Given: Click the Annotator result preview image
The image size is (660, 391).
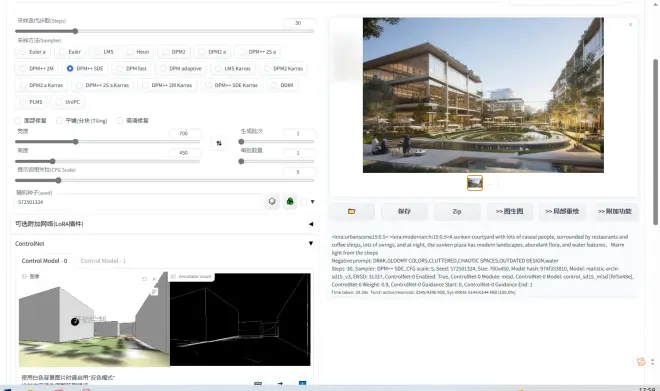Looking at the screenshot, I should pyautogui.click(x=240, y=319).
